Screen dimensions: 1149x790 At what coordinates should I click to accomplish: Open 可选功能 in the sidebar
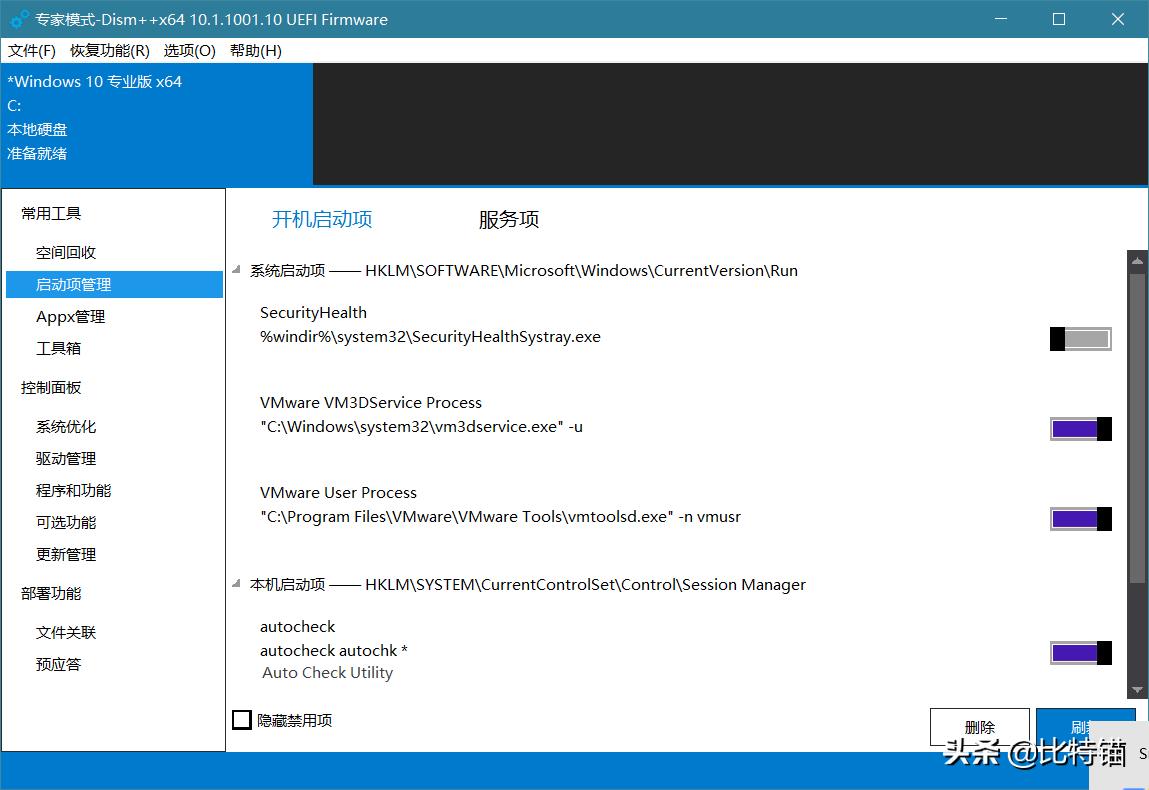point(66,523)
